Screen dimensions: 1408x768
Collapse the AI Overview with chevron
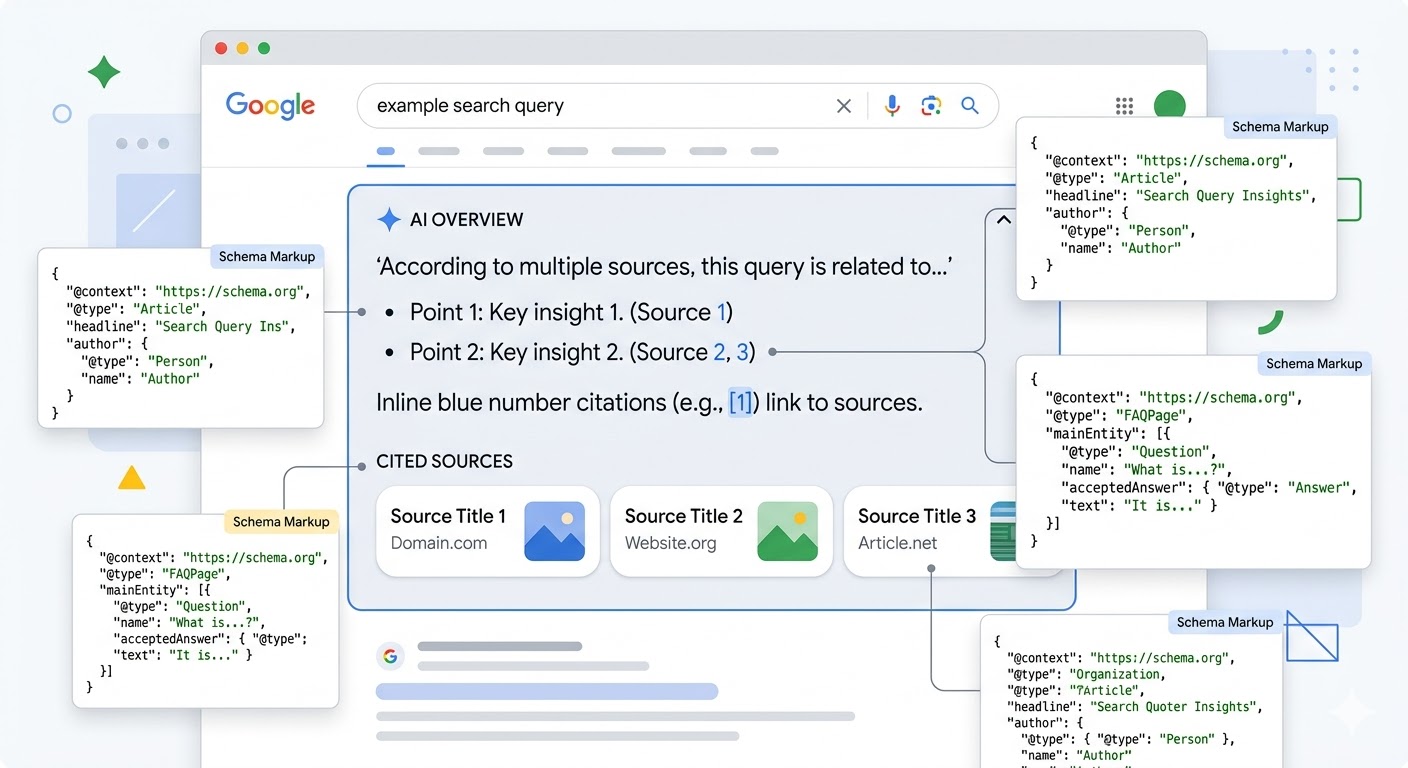[1004, 220]
